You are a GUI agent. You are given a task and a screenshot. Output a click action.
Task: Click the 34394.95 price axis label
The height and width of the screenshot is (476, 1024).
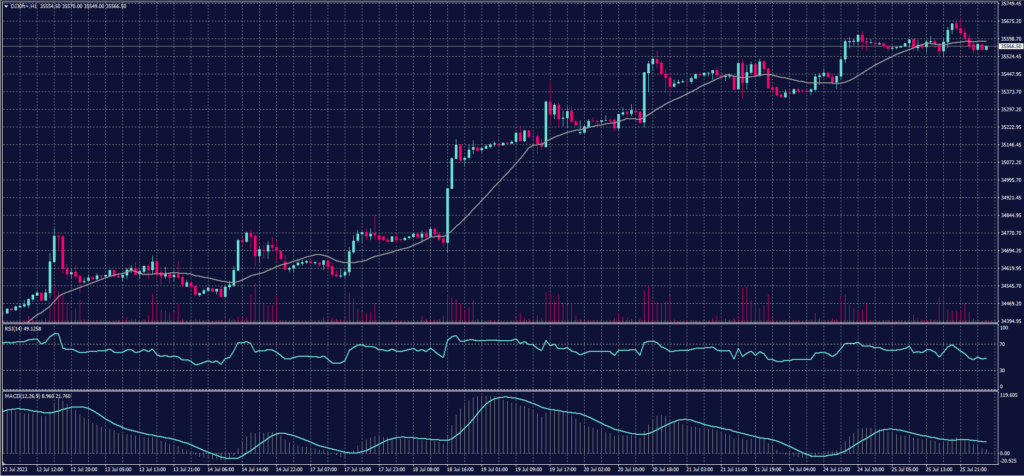(x=1007, y=320)
